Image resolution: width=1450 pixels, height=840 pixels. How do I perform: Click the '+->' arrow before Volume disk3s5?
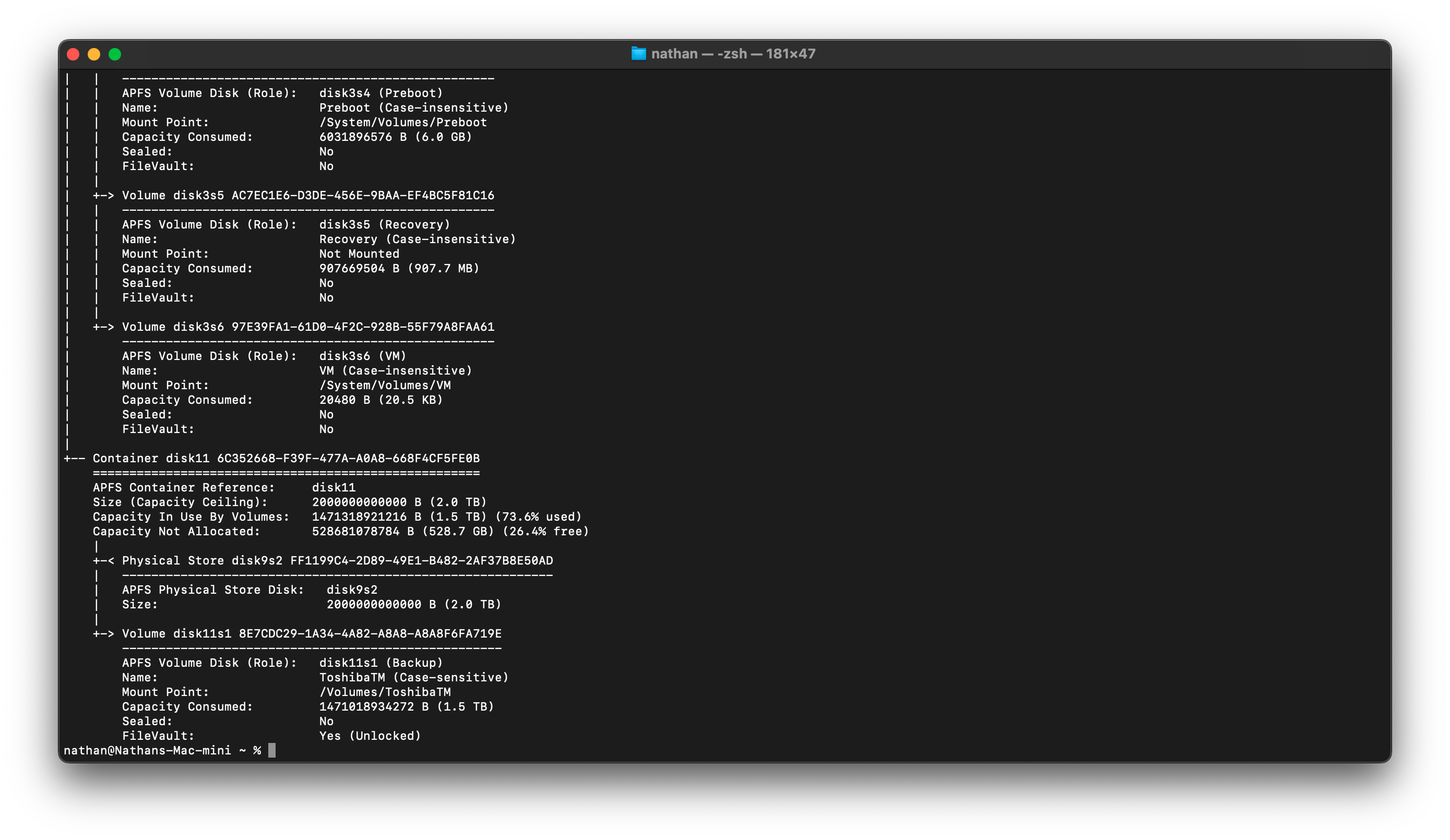click(x=103, y=196)
